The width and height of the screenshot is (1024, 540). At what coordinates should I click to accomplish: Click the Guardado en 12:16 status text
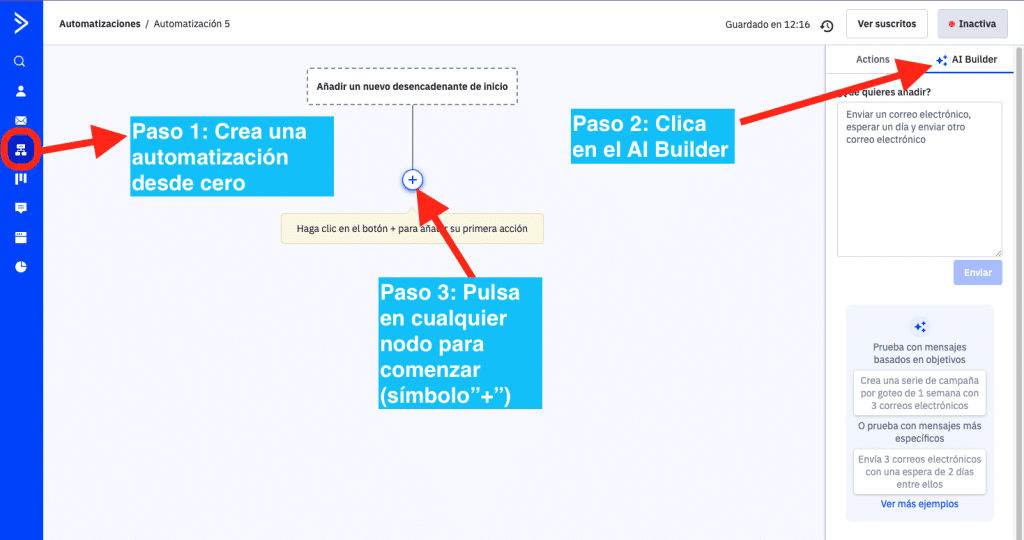point(767,25)
